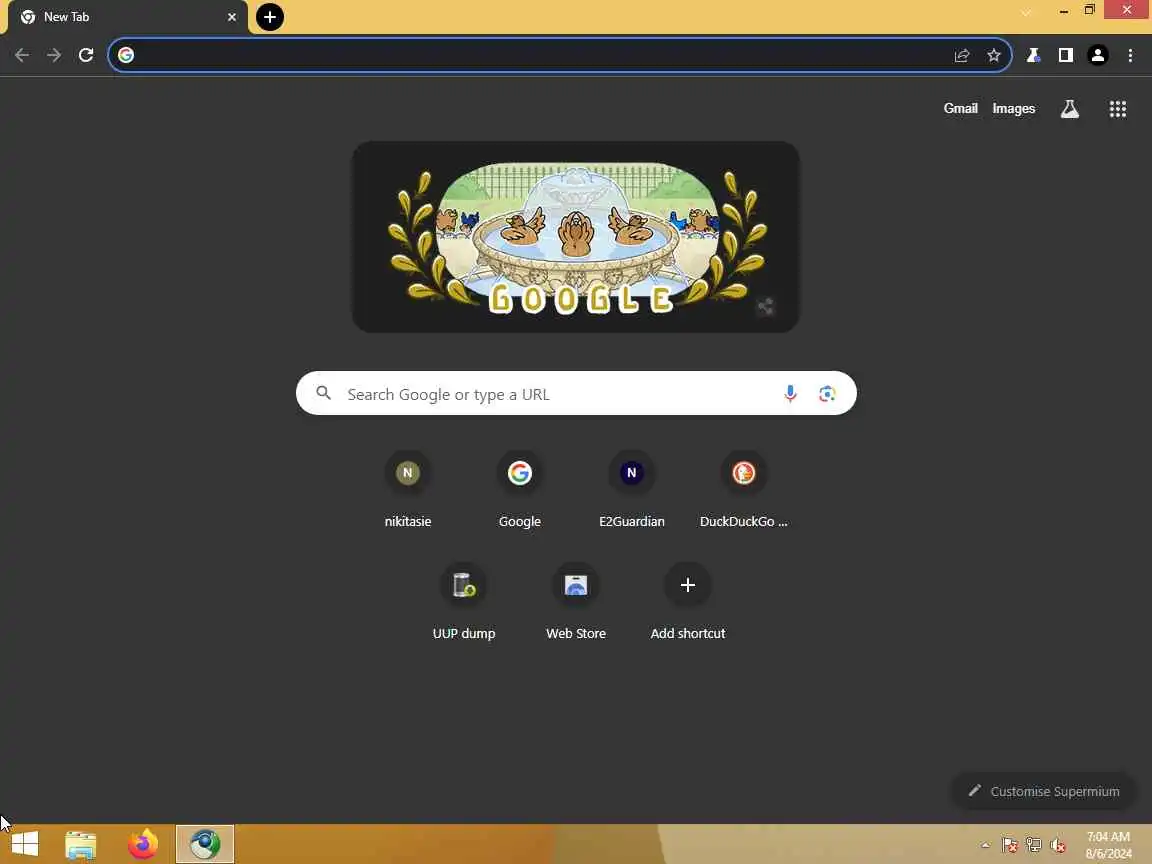The image size is (1152, 864).
Task: Open the Windows Start menu
Action: point(24,843)
